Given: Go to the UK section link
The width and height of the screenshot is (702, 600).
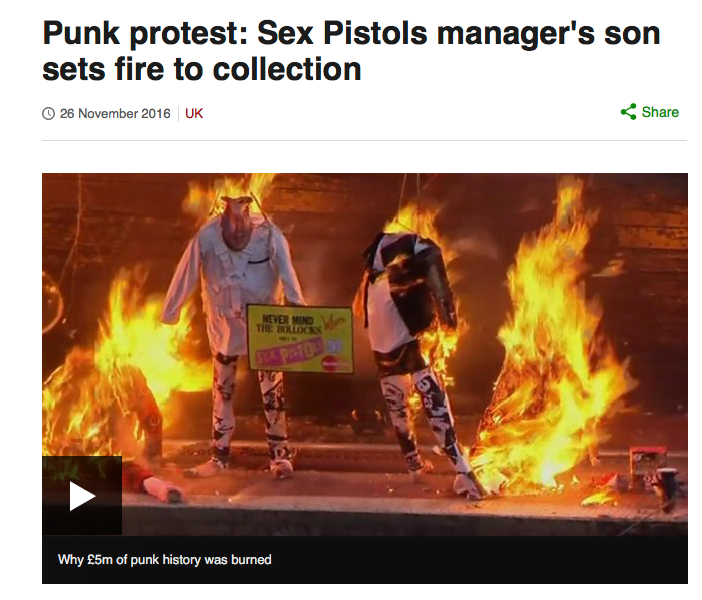Looking at the screenshot, I should click(194, 114).
